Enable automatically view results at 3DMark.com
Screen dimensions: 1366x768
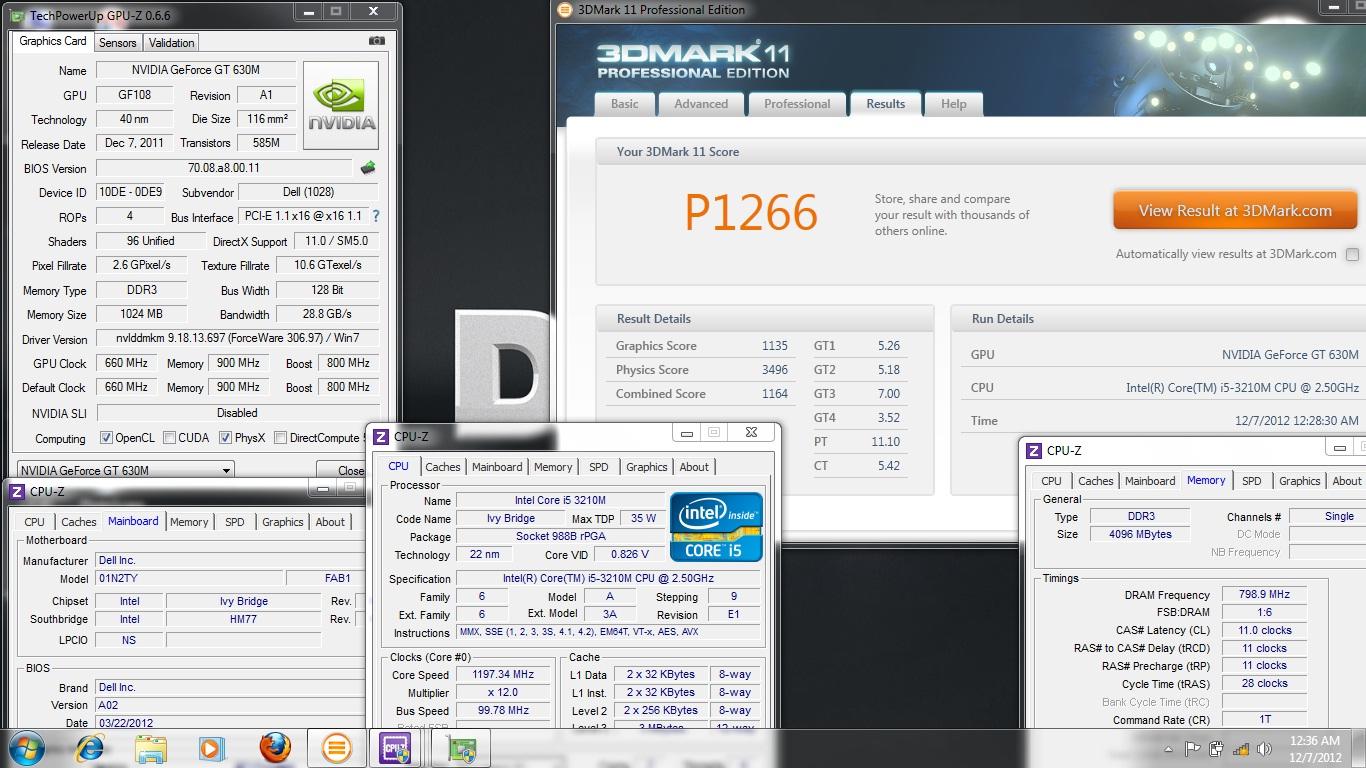(x=1352, y=254)
